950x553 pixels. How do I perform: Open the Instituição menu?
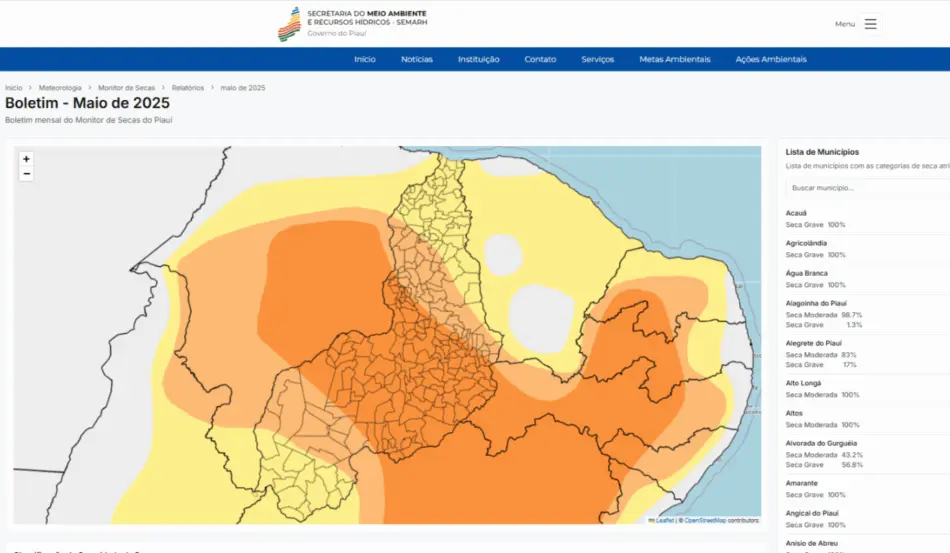tap(479, 59)
